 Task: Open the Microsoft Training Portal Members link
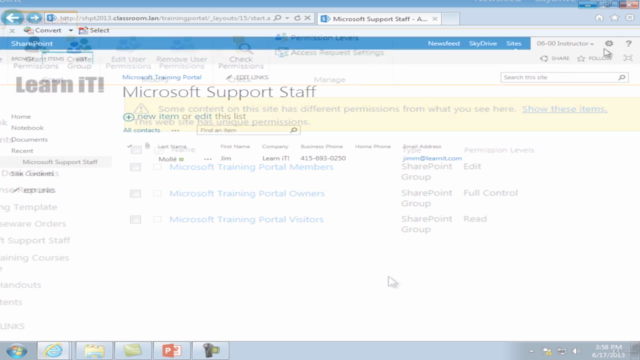(251, 167)
